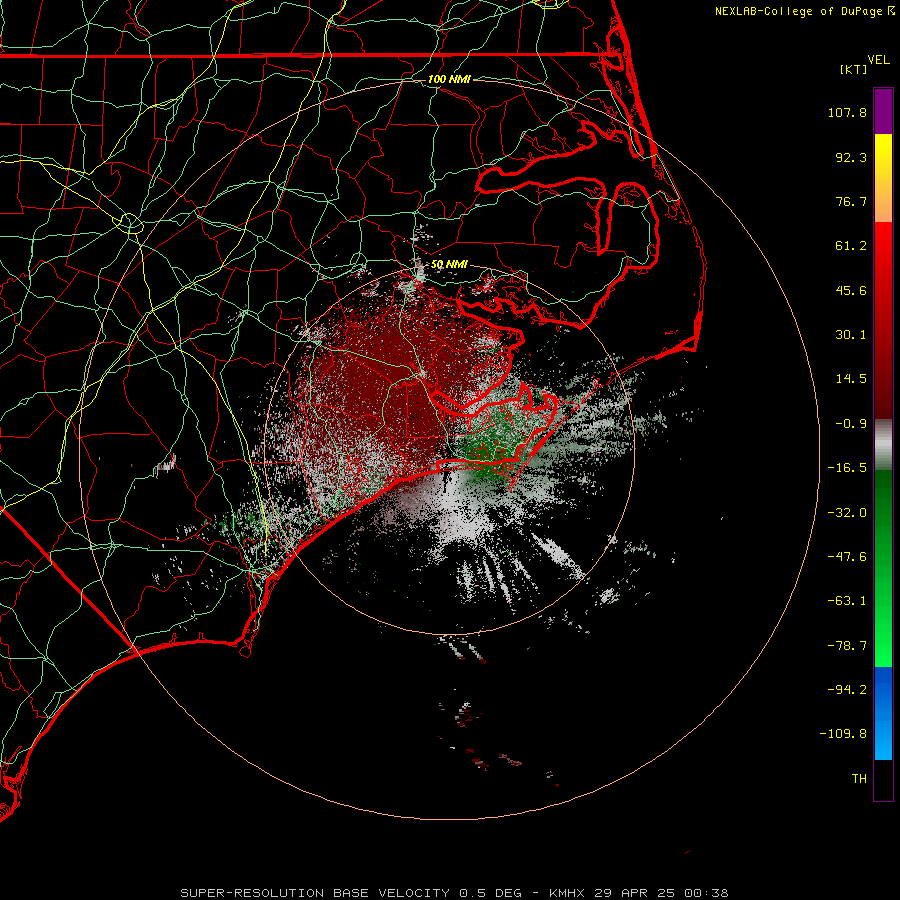Viewport: 900px width, 900px height.
Task: Select the -94.2 velocity legend value
Action: click(x=847, y=689)
